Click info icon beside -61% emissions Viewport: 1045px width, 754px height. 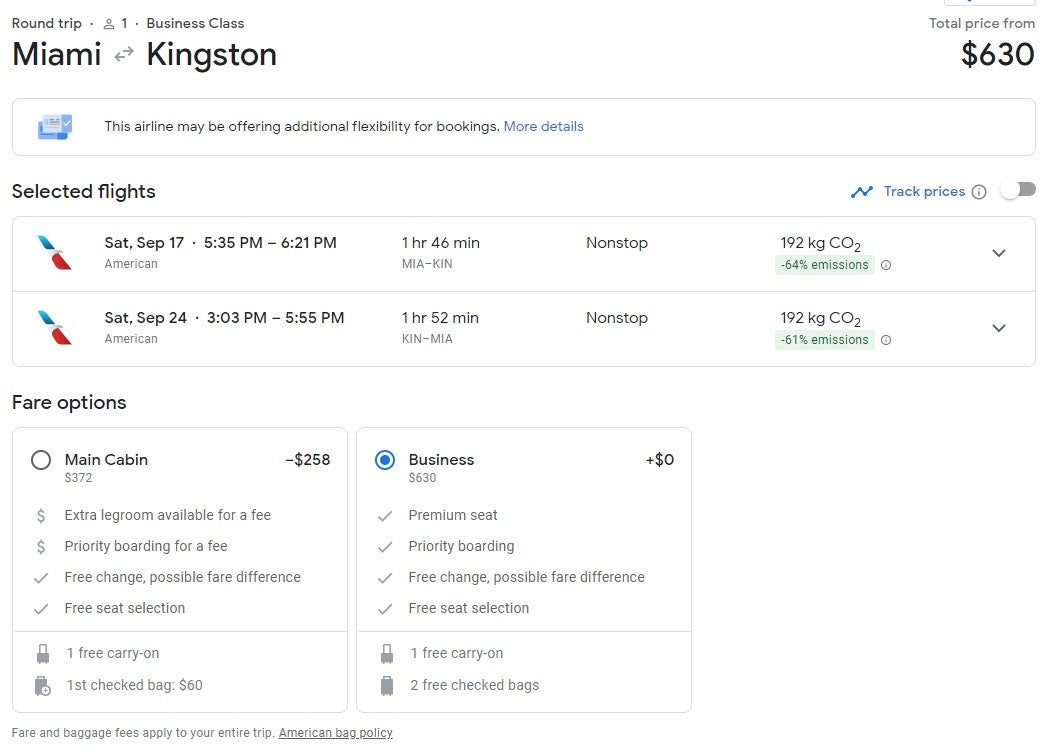886,340
